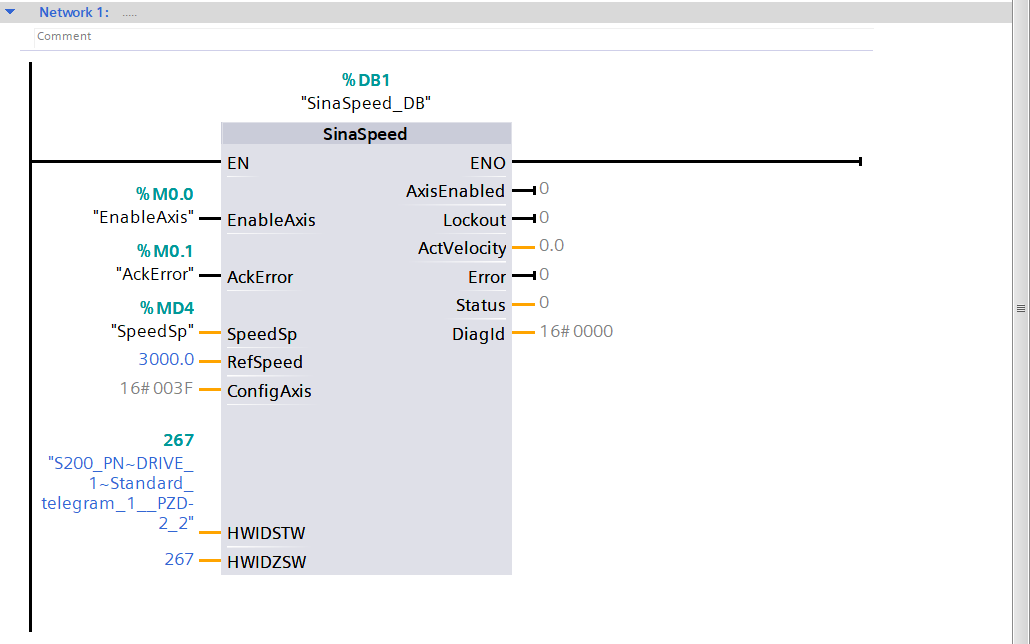This screenshot has height=644, width=1030.
Task: Select the AxisEnabled output value 0
Action: (x=544, y=189)
